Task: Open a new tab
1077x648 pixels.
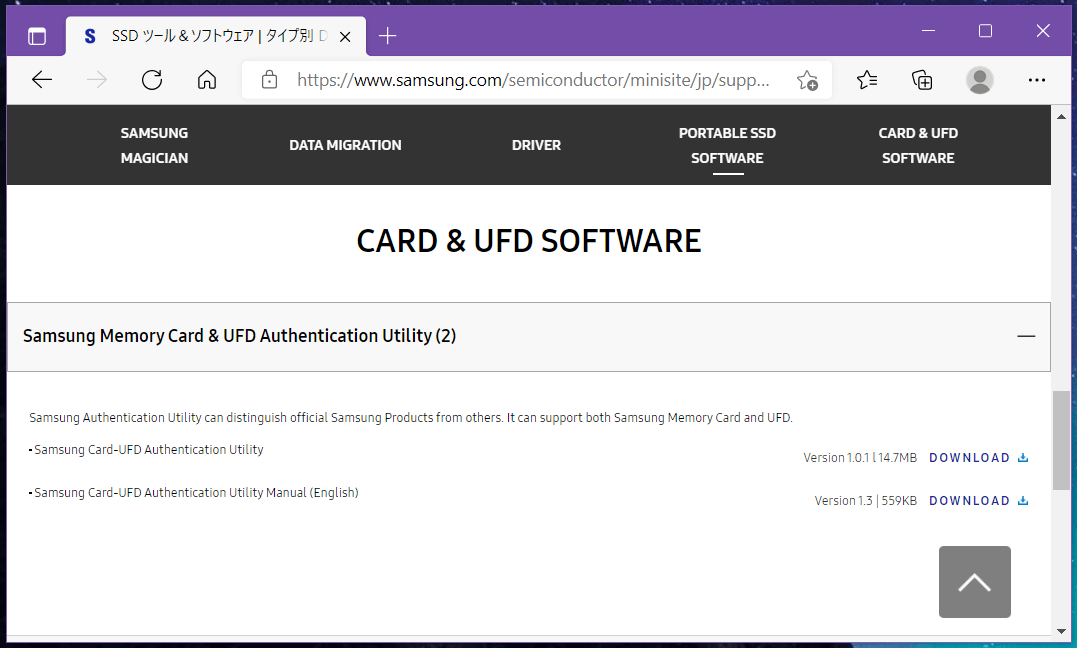Action: [x=388, y=36]
